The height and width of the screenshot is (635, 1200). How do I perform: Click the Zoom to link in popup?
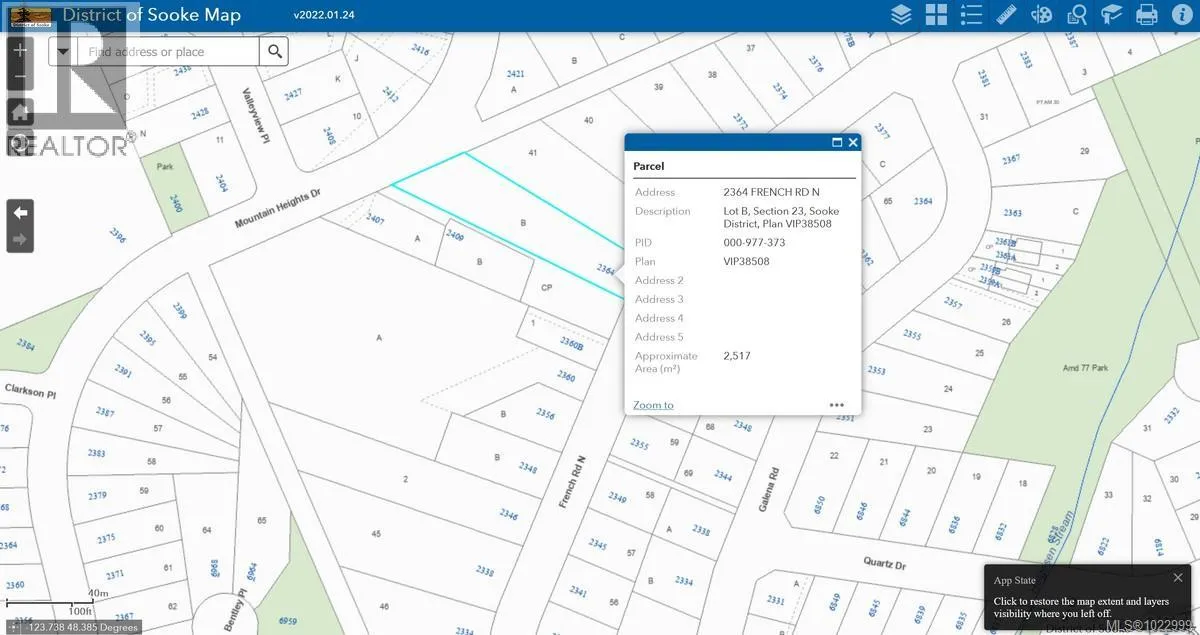(653, 405)
